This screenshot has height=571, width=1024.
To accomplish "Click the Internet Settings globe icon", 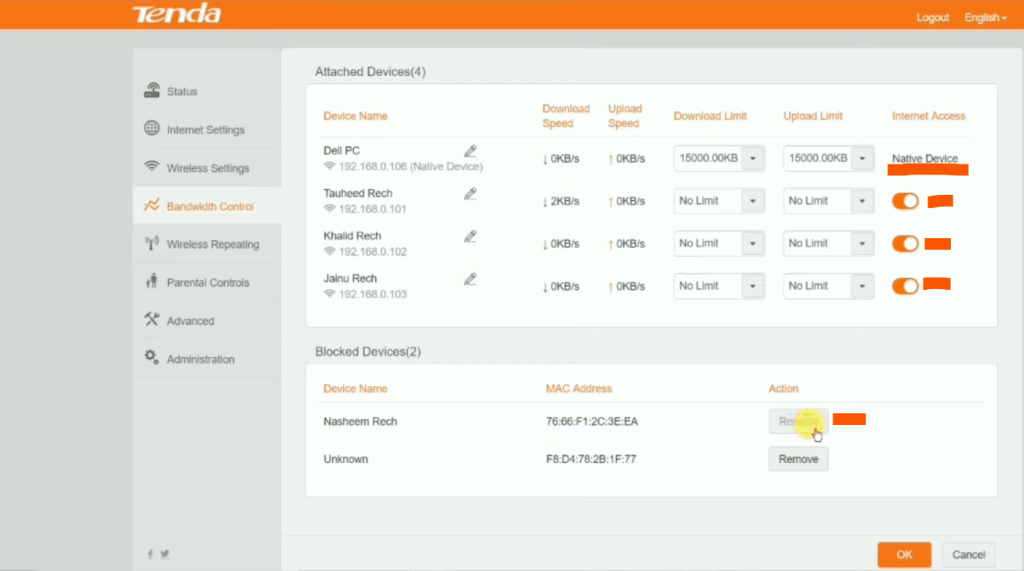I will pos(152,129).
